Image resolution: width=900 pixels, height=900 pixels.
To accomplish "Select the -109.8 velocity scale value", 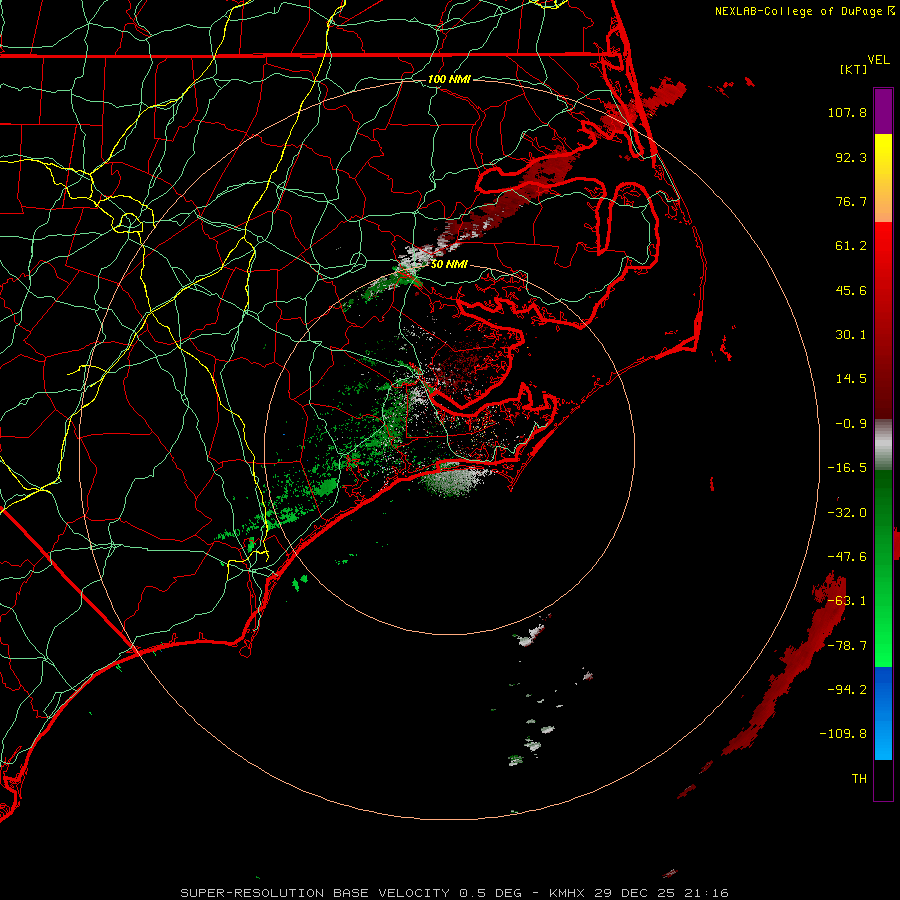I will click(844, 734).
